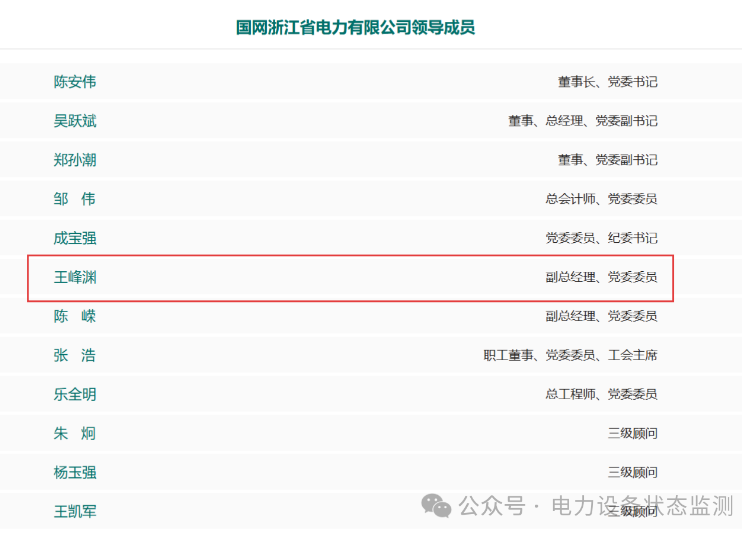
Task: Open the 陈嵘 name link
Action: [x=75, y=316]
